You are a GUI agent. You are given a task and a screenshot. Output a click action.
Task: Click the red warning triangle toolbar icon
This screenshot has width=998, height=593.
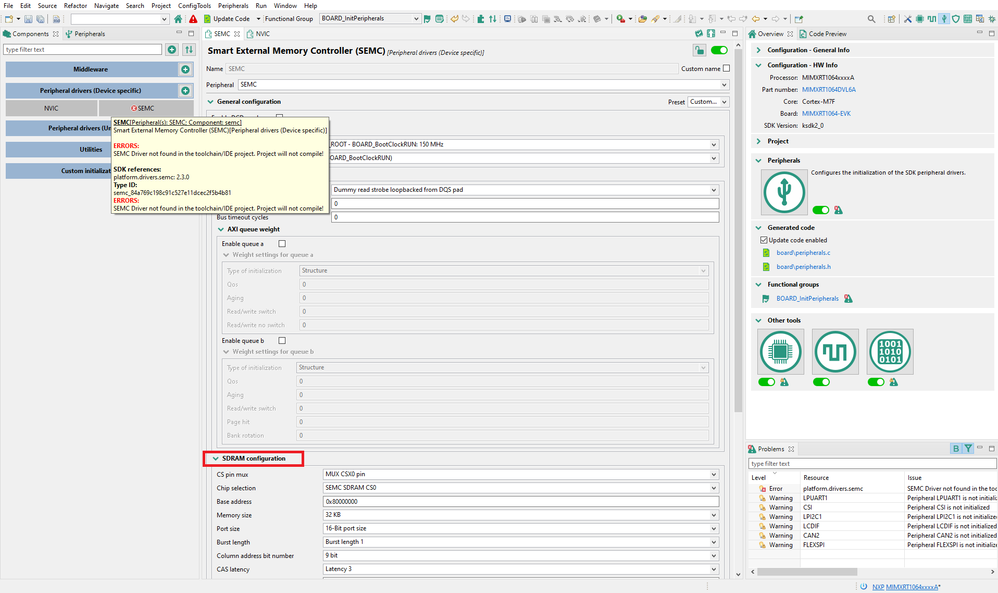point(193,19)
